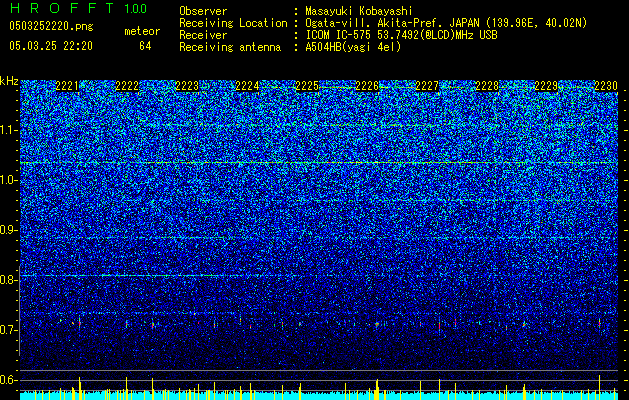The height and width of the screenshot is (400, 629).
Task: Click the Receiving Location label
Action: click(233, 23)
